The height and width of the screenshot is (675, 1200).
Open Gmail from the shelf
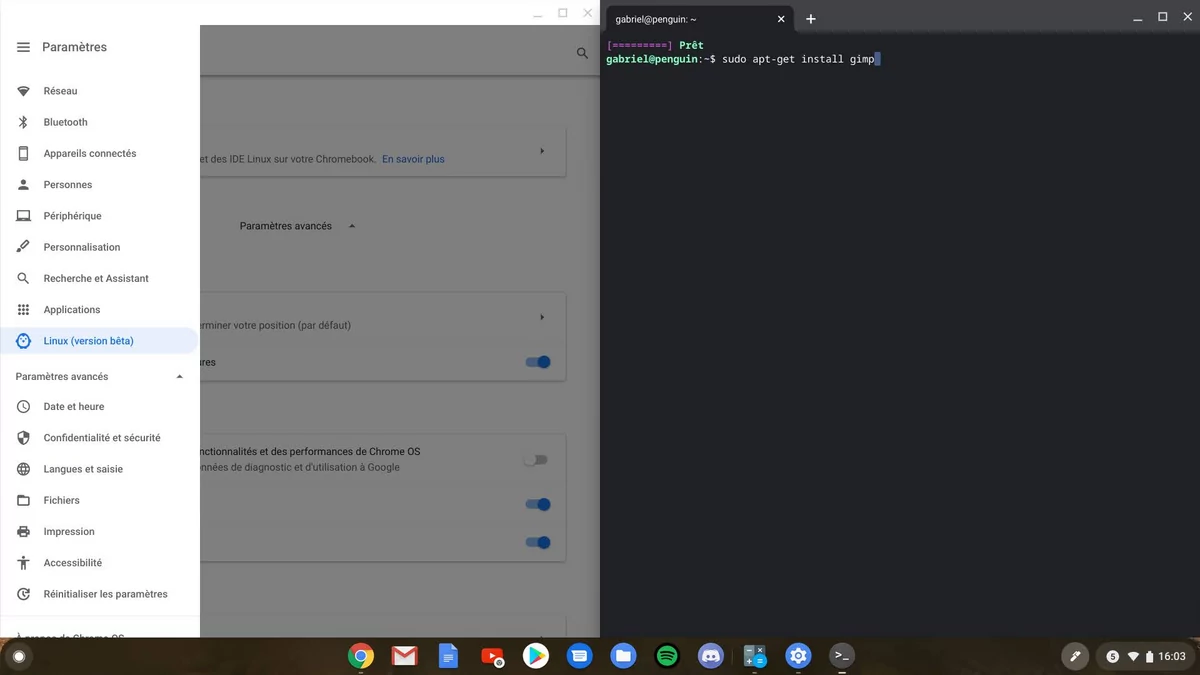405,656
